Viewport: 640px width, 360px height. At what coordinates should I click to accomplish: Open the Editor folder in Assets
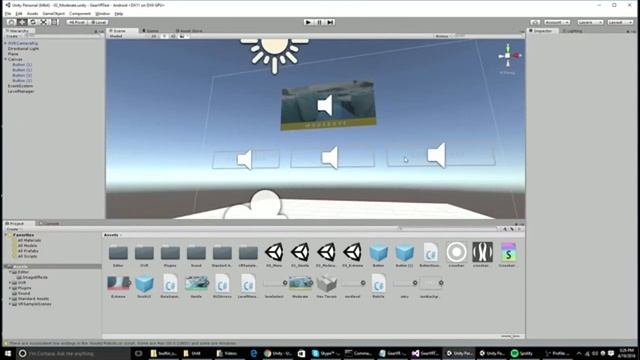coord(118,255)
